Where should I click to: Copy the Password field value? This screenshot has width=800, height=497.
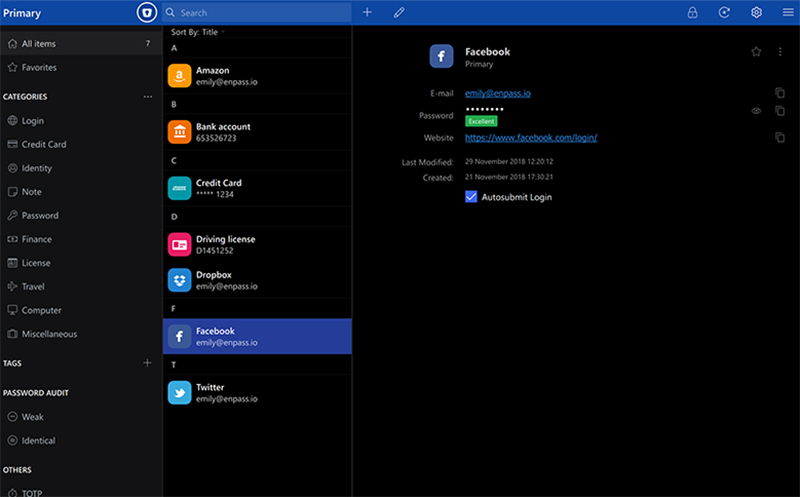click(x=780, y=111)
